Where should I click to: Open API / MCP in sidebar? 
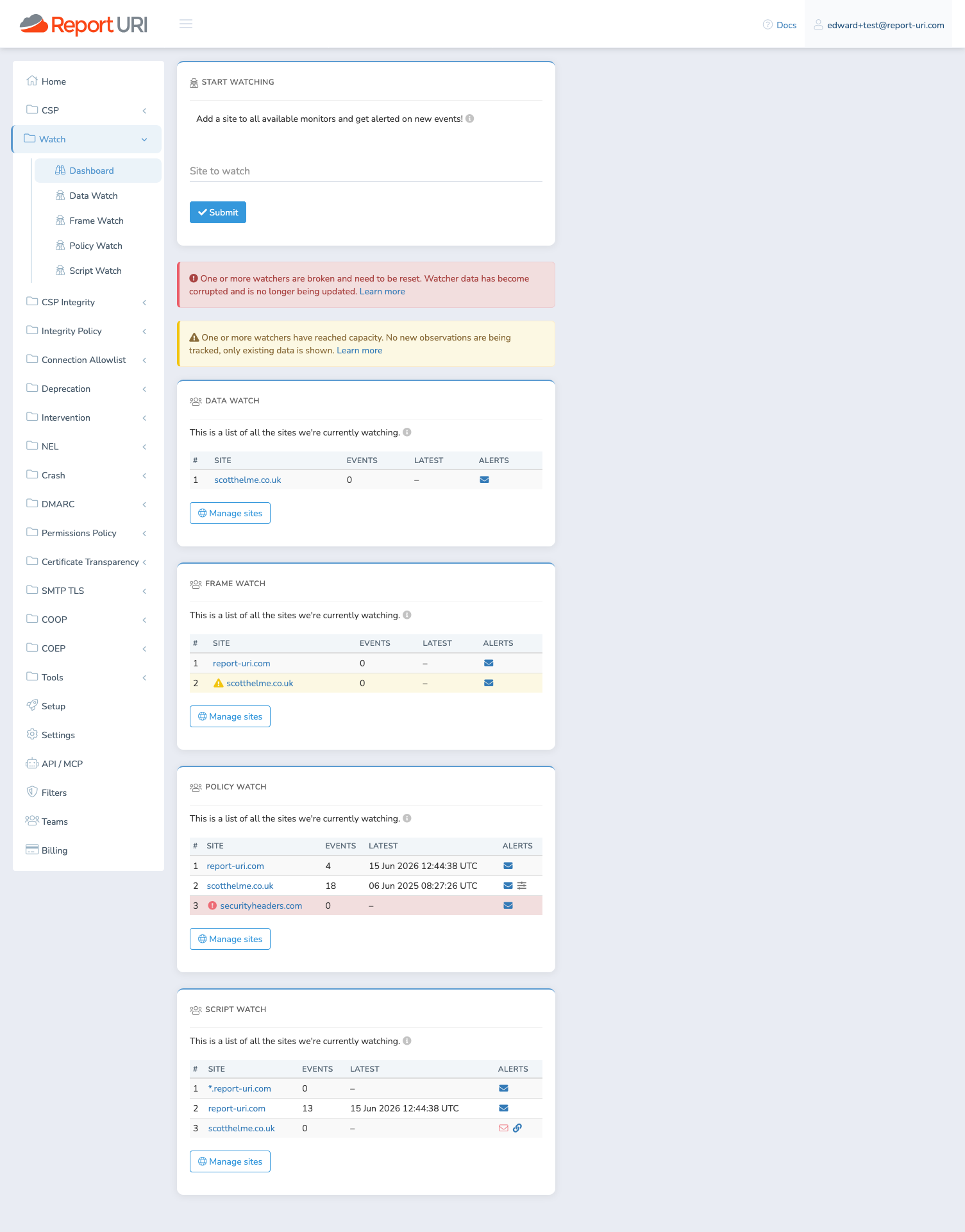coord(88,764)
